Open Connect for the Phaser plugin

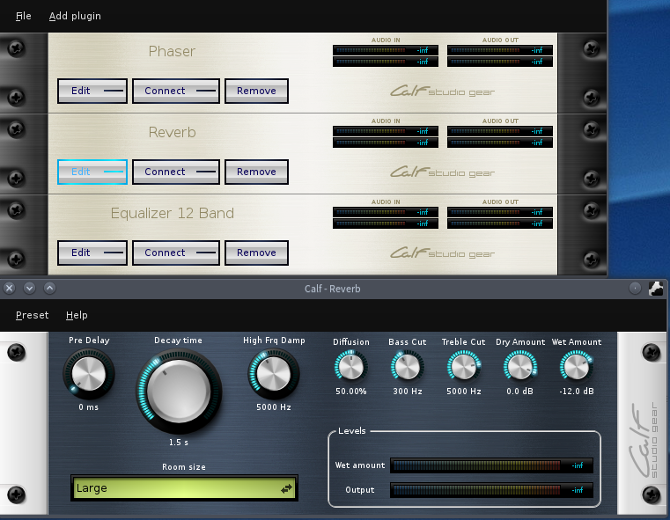(x=175, y=91)
